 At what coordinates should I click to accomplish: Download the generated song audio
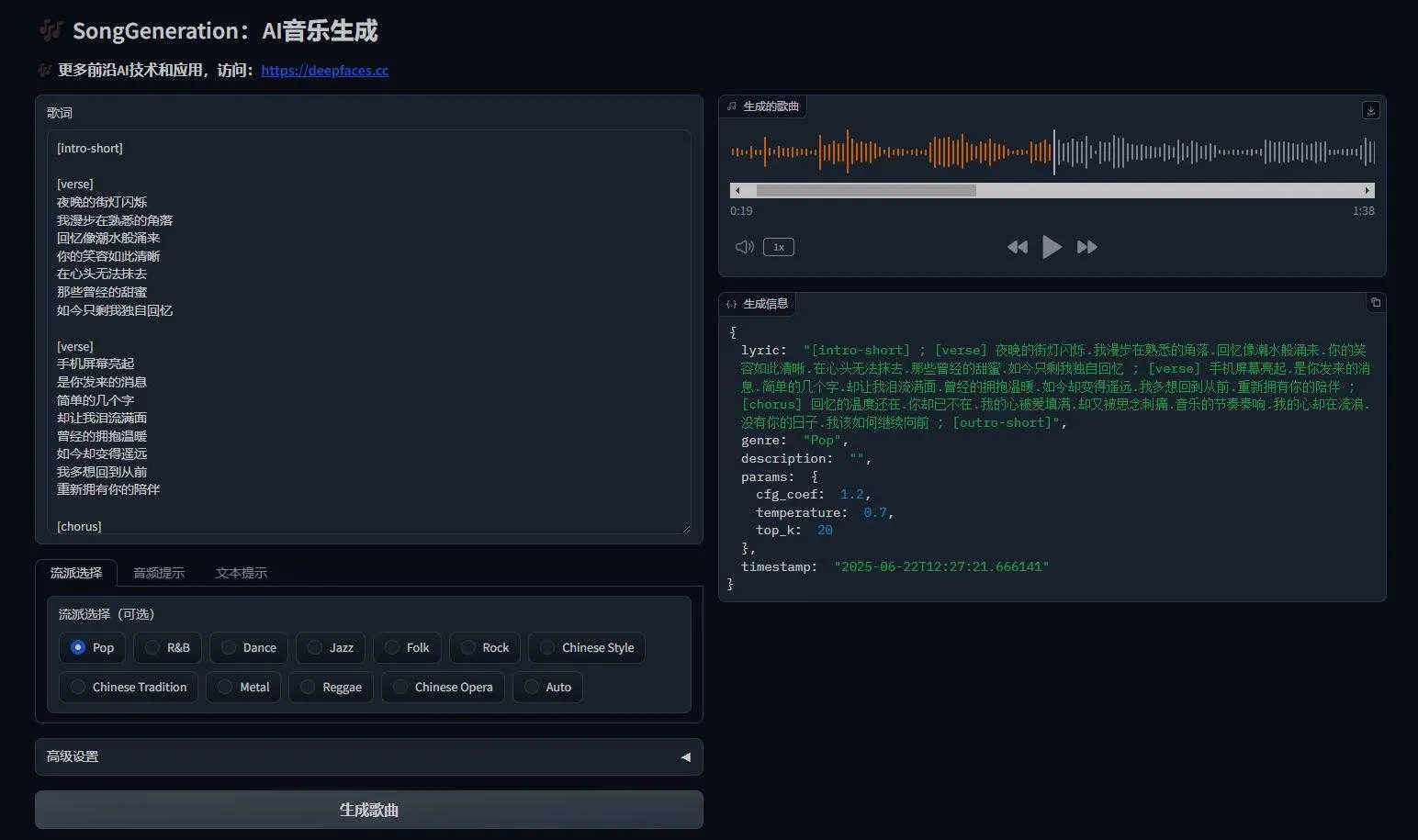1370,110
